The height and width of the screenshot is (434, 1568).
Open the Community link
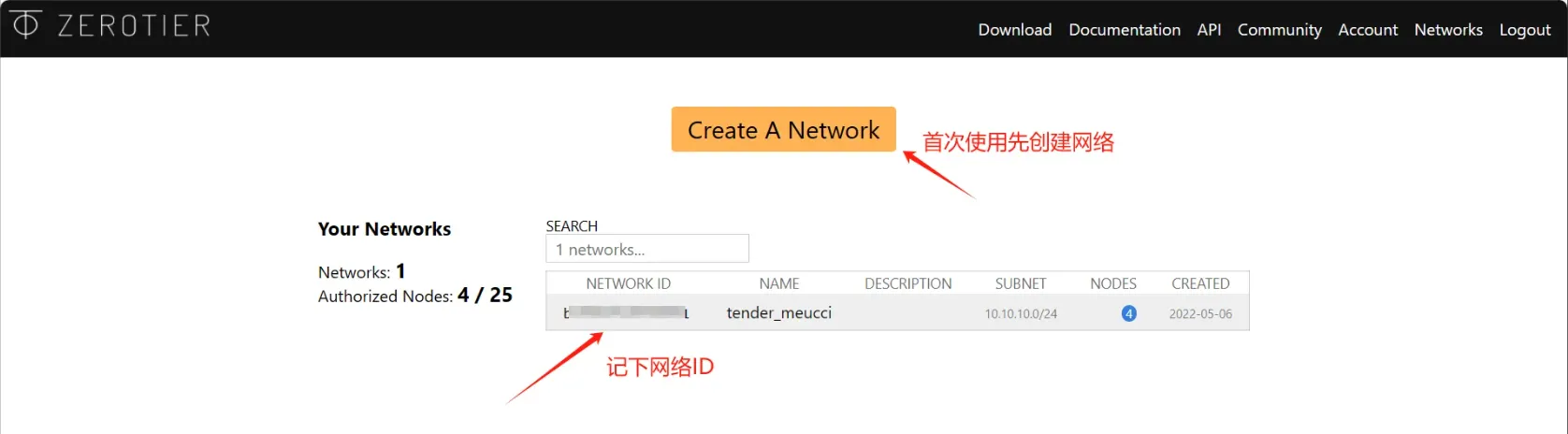tap(1280, 30)
